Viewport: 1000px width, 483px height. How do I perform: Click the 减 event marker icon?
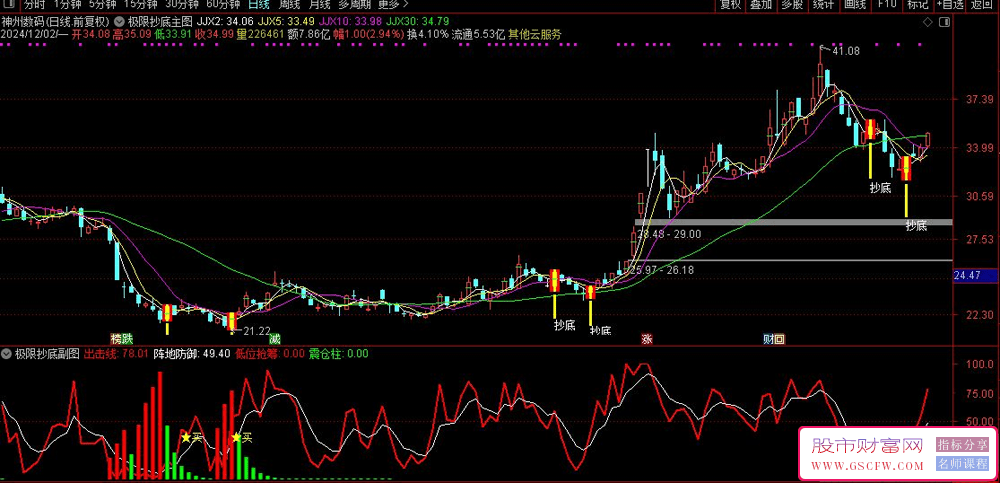point(274,339)
